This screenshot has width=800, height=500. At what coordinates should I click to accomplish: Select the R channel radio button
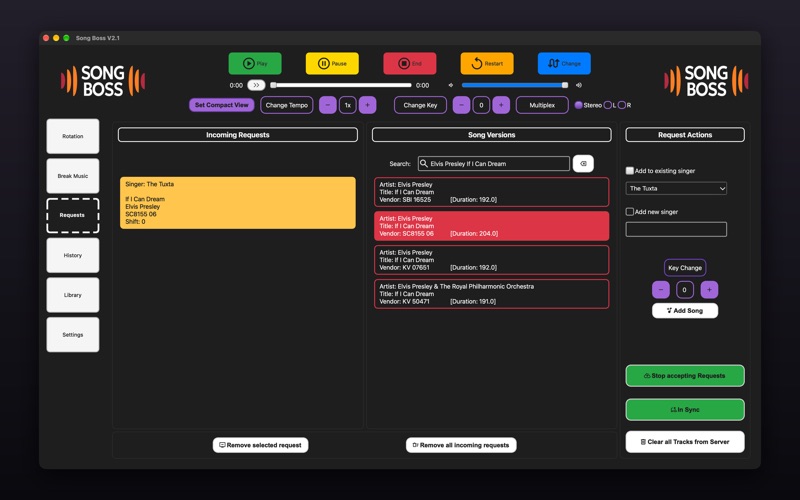click(622, 105)
